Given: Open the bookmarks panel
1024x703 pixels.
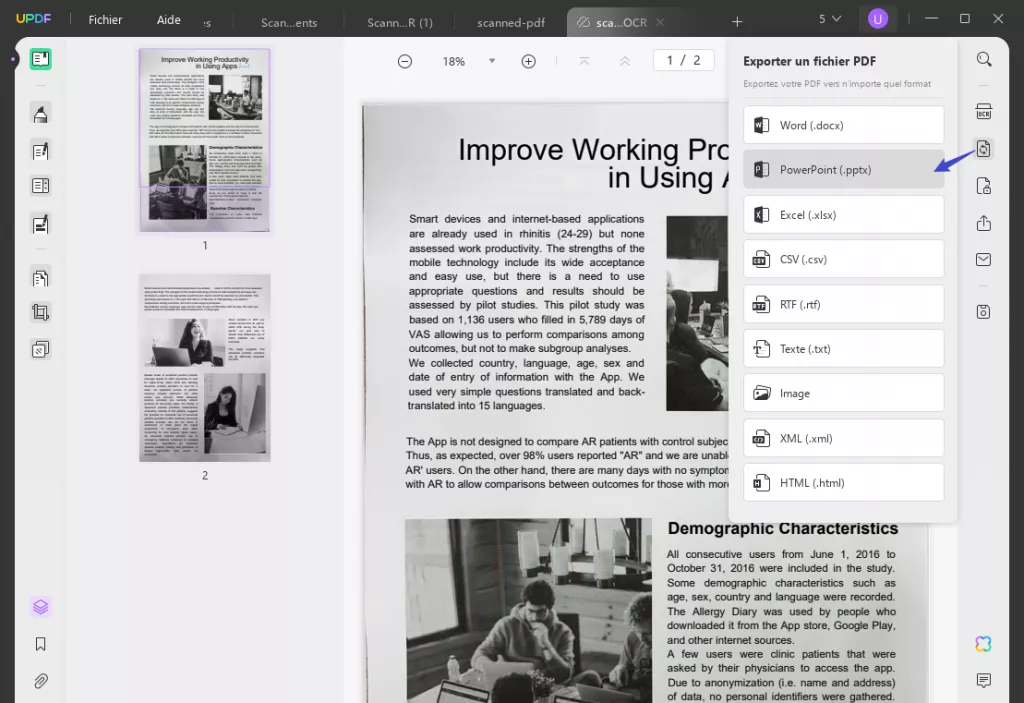Looking at the screenshot, I should 40,644.
